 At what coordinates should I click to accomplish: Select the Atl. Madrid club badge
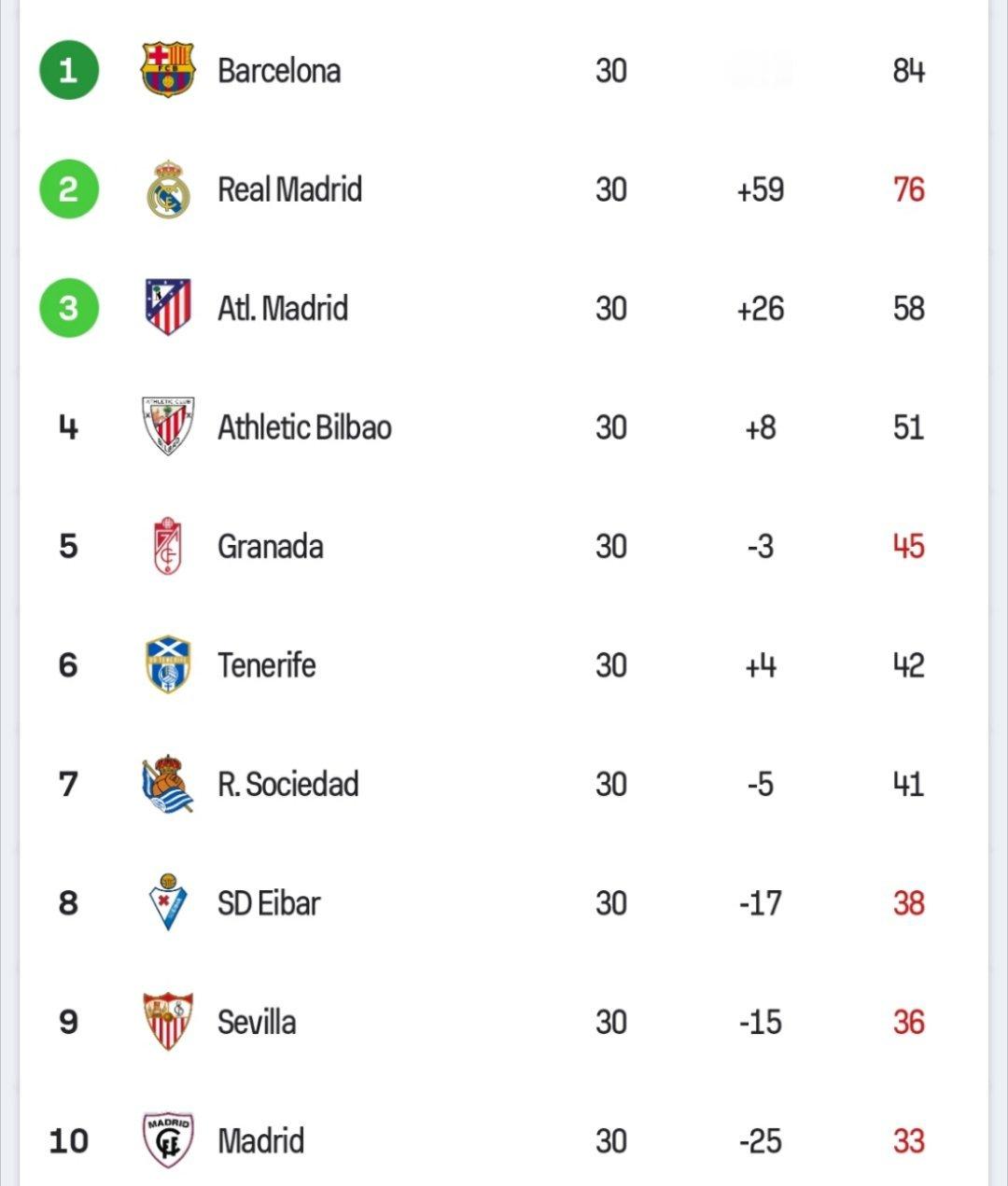tap(168, 307)
